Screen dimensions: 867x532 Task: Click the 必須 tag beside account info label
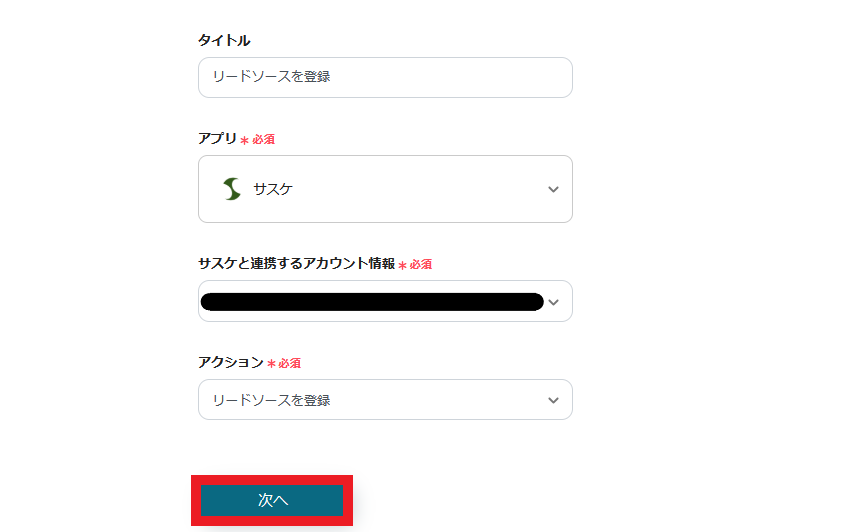pyautogui.click(x=421, y=265)
